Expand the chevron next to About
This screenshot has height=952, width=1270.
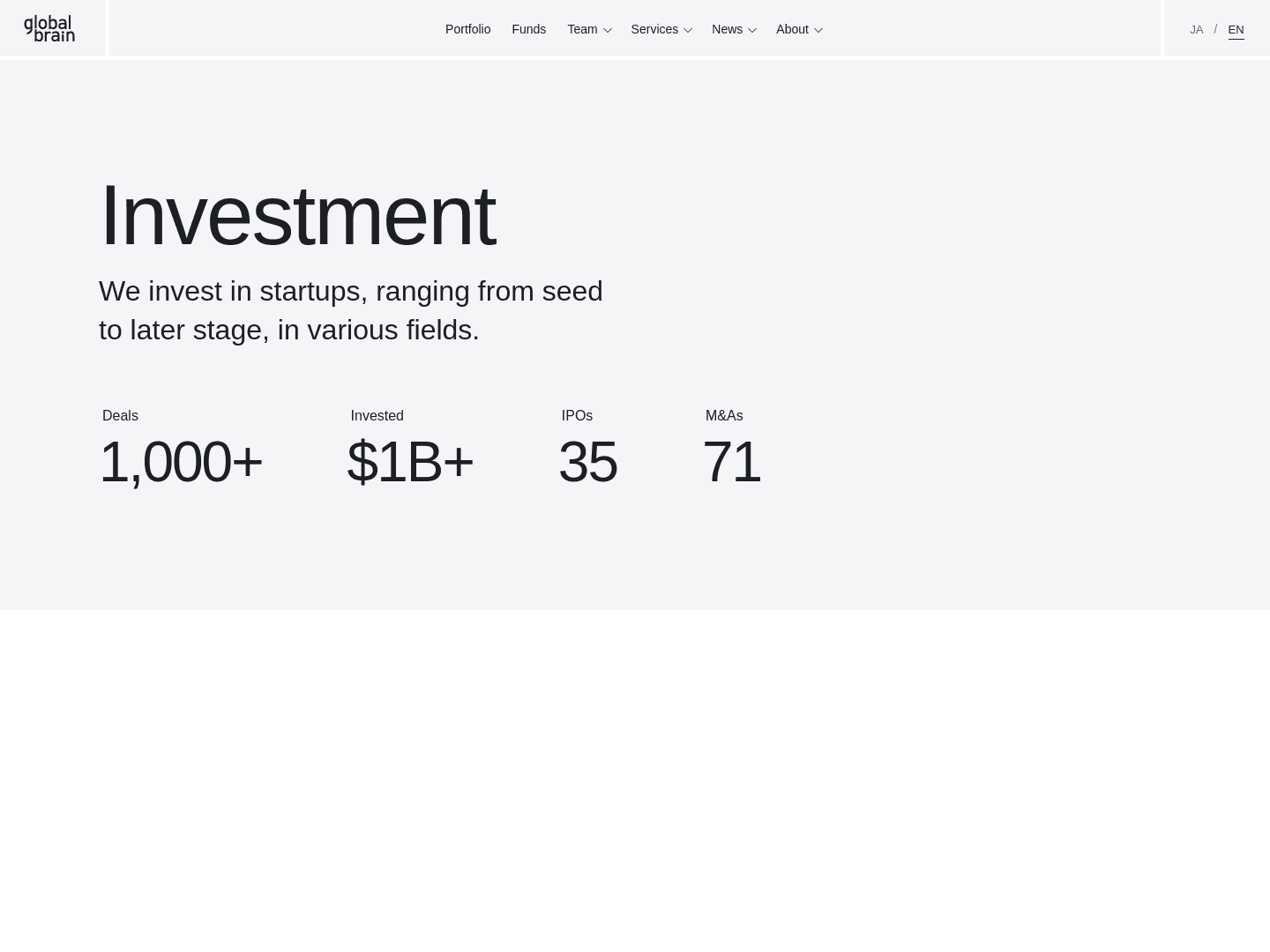(x=818, y=30)
